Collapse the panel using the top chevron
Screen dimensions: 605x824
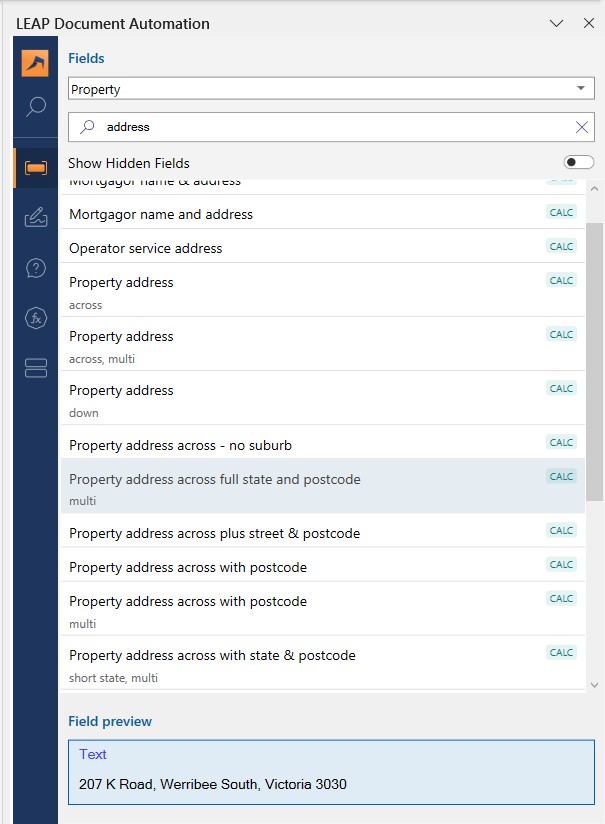(x=556, y=22)
